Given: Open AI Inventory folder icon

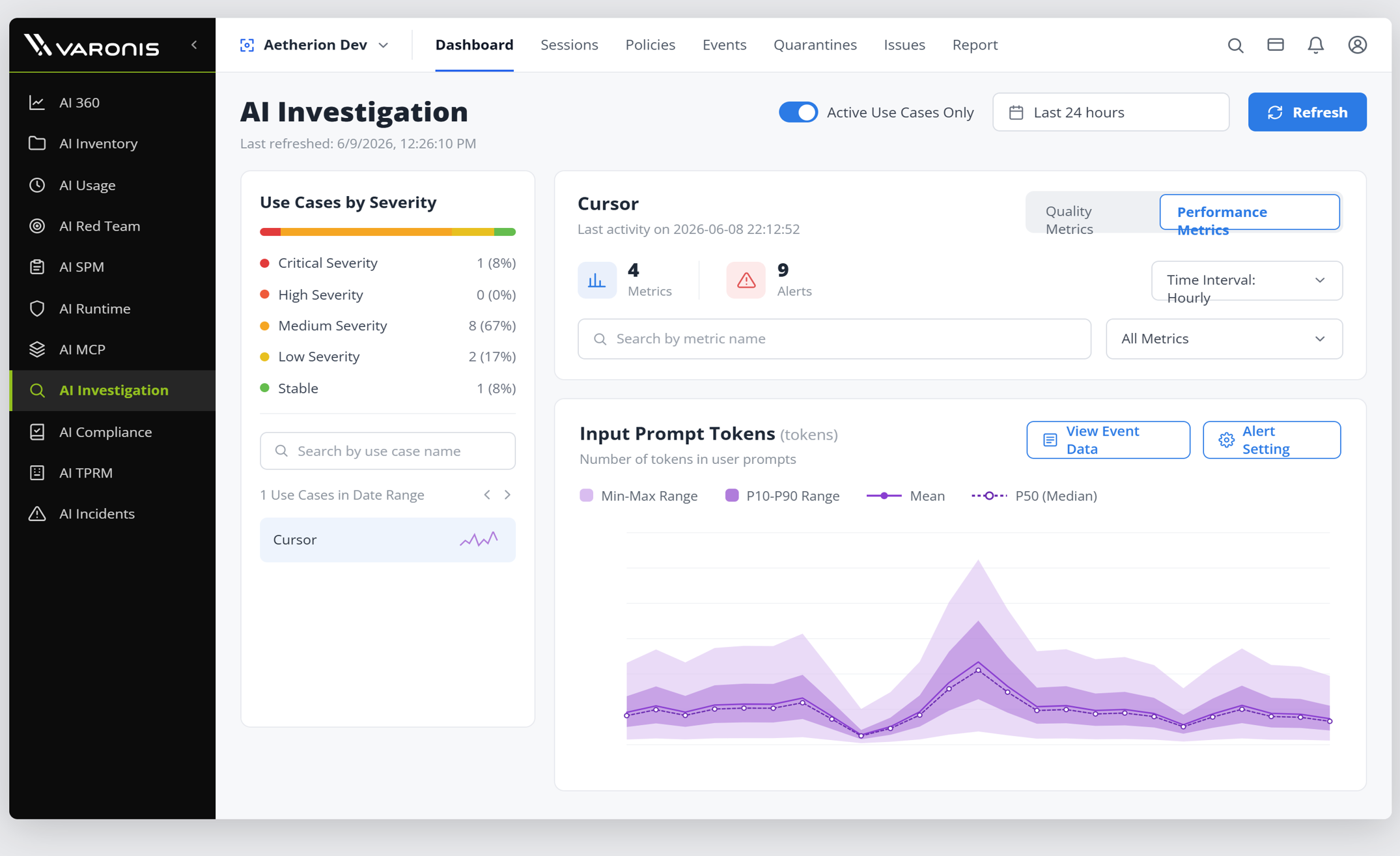Looking at the screenshot, I should pyautogui.click(x=37, y=143).
